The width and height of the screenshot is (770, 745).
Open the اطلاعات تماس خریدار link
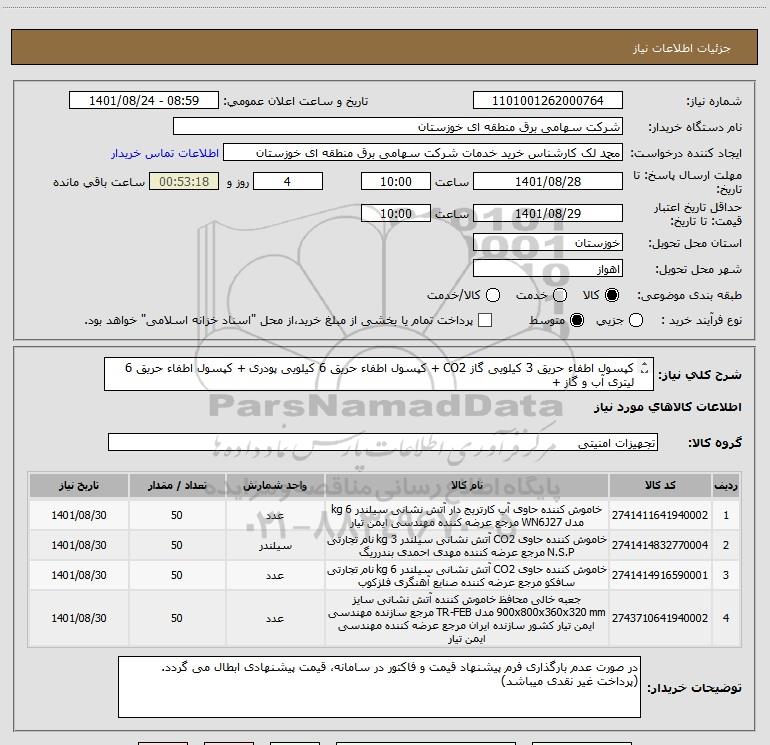click(x=165, y=153)
